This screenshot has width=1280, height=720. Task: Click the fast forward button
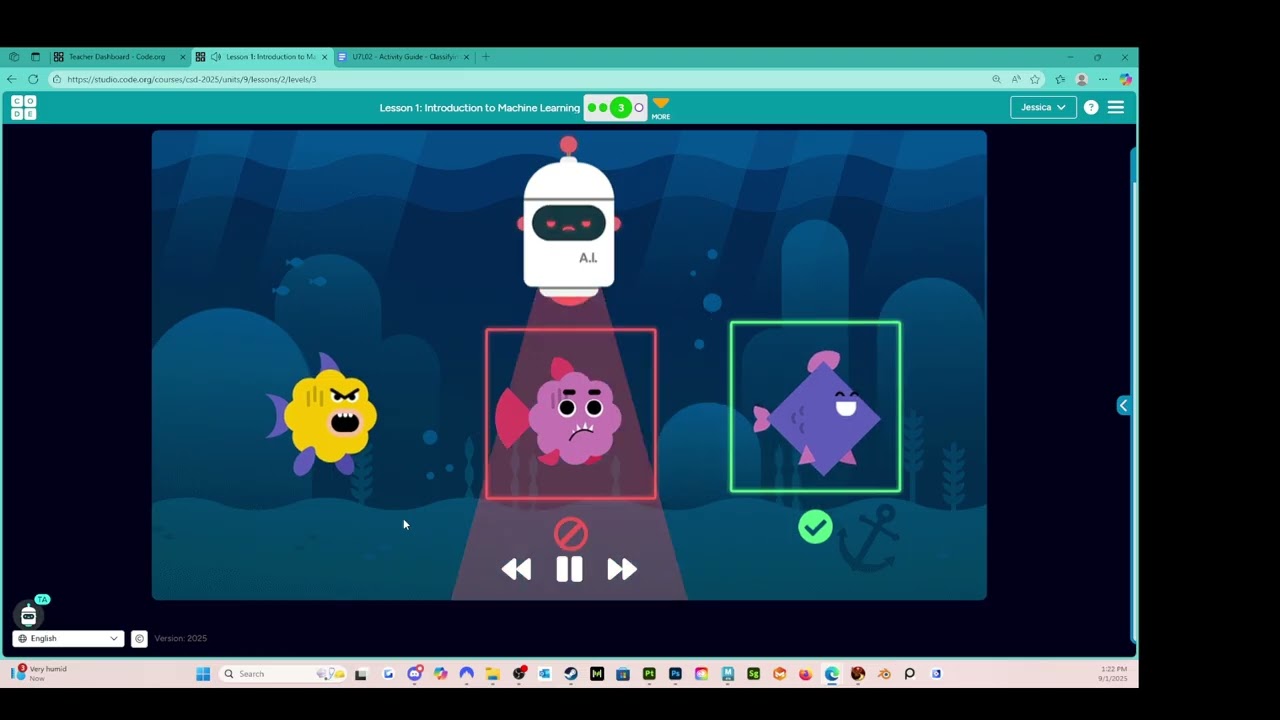click(x=622, y=569)
